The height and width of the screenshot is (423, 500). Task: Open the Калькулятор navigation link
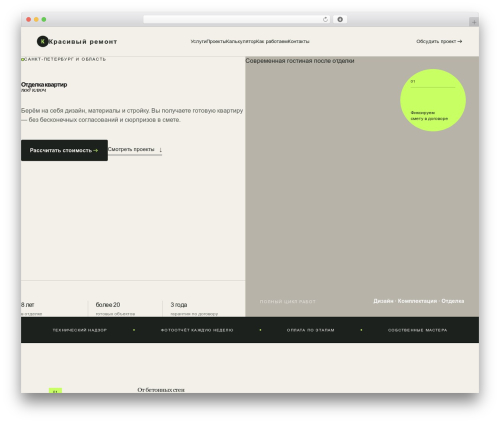pos(241,41)
